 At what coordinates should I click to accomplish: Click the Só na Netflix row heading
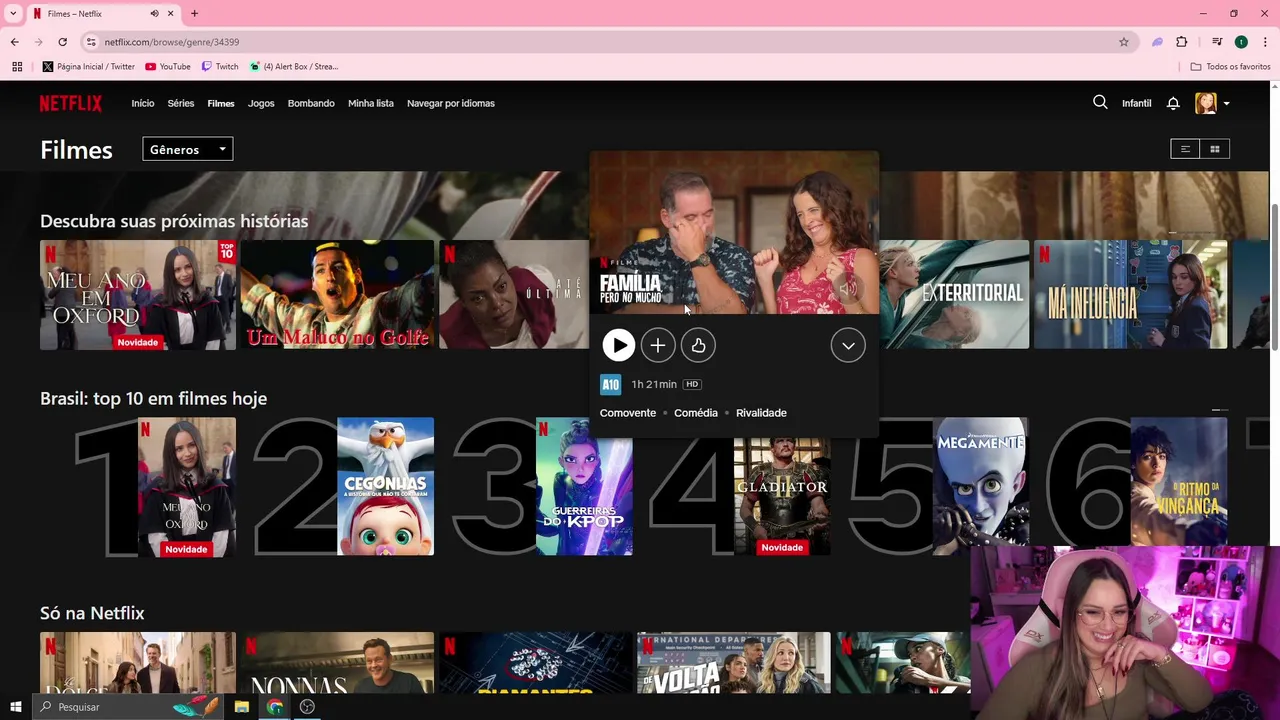pyautogui.click(x=92, y=613)
